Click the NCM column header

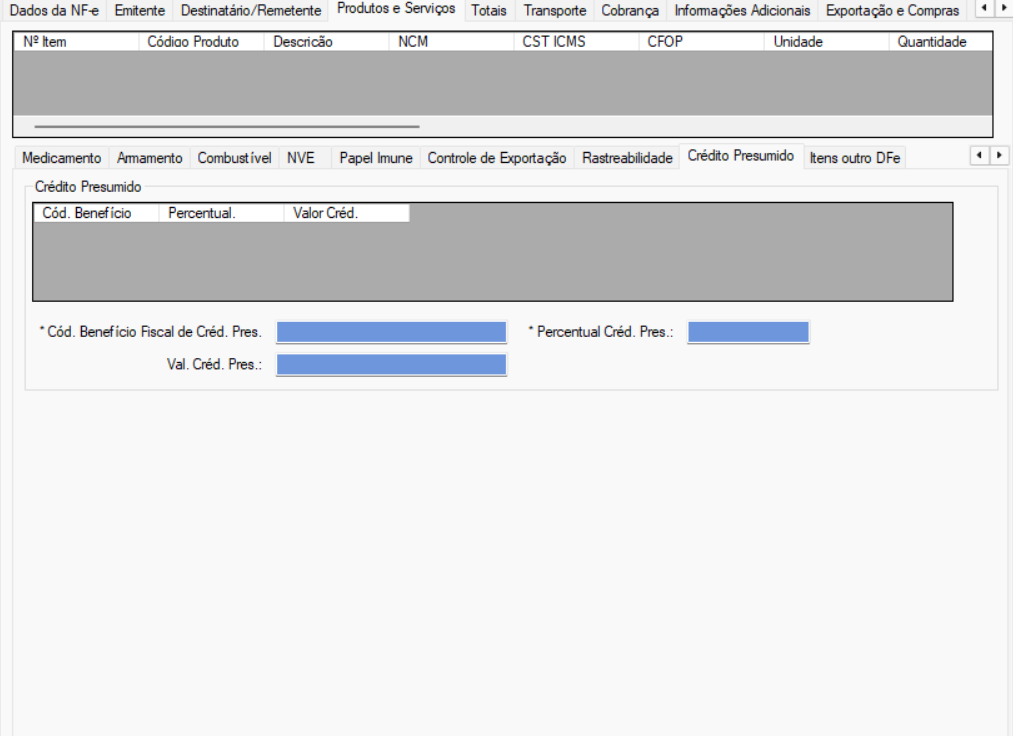click(x=451, y=41)
